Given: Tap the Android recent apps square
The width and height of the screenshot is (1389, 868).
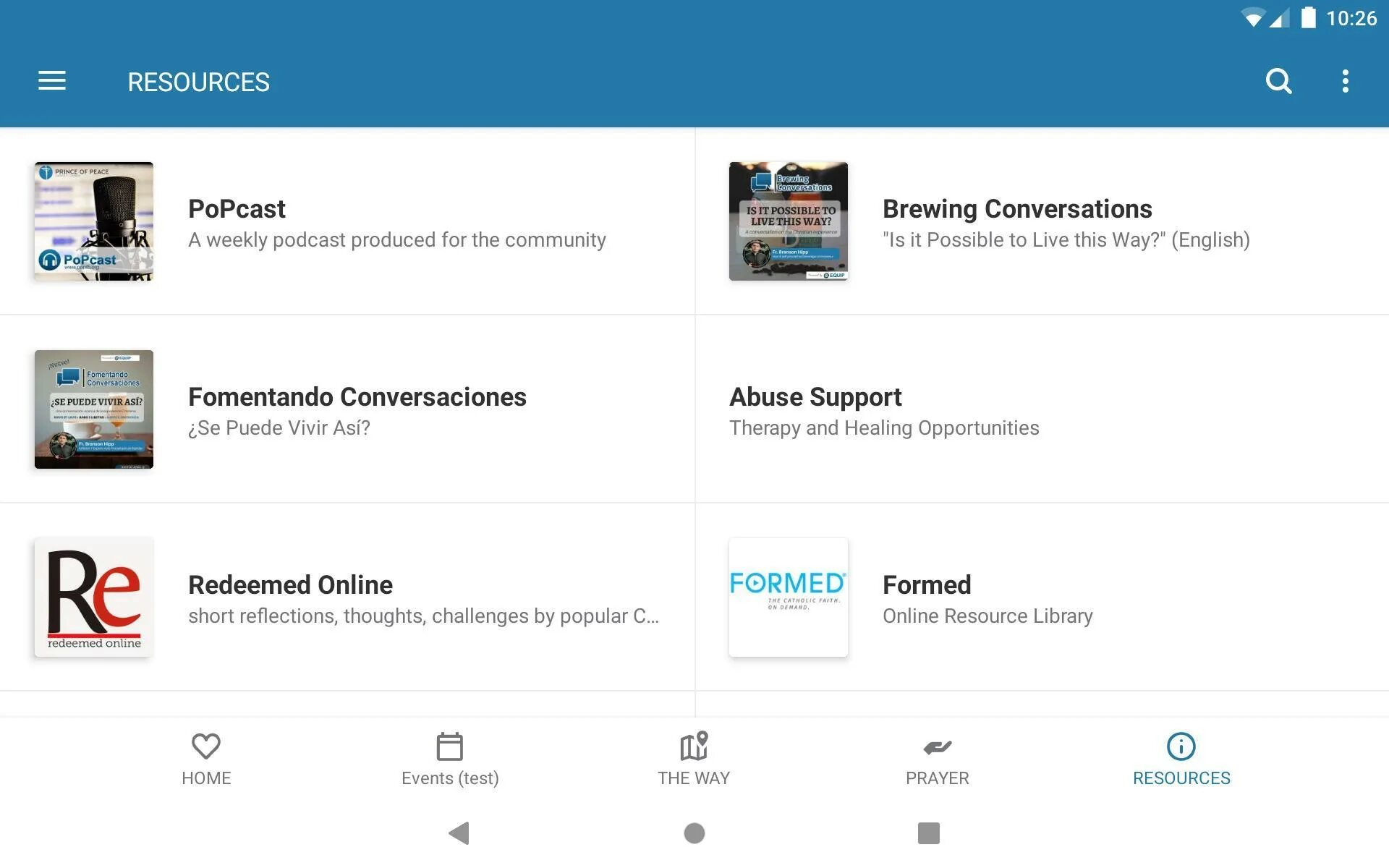Looking at the screenshot, I should point(928,833).
